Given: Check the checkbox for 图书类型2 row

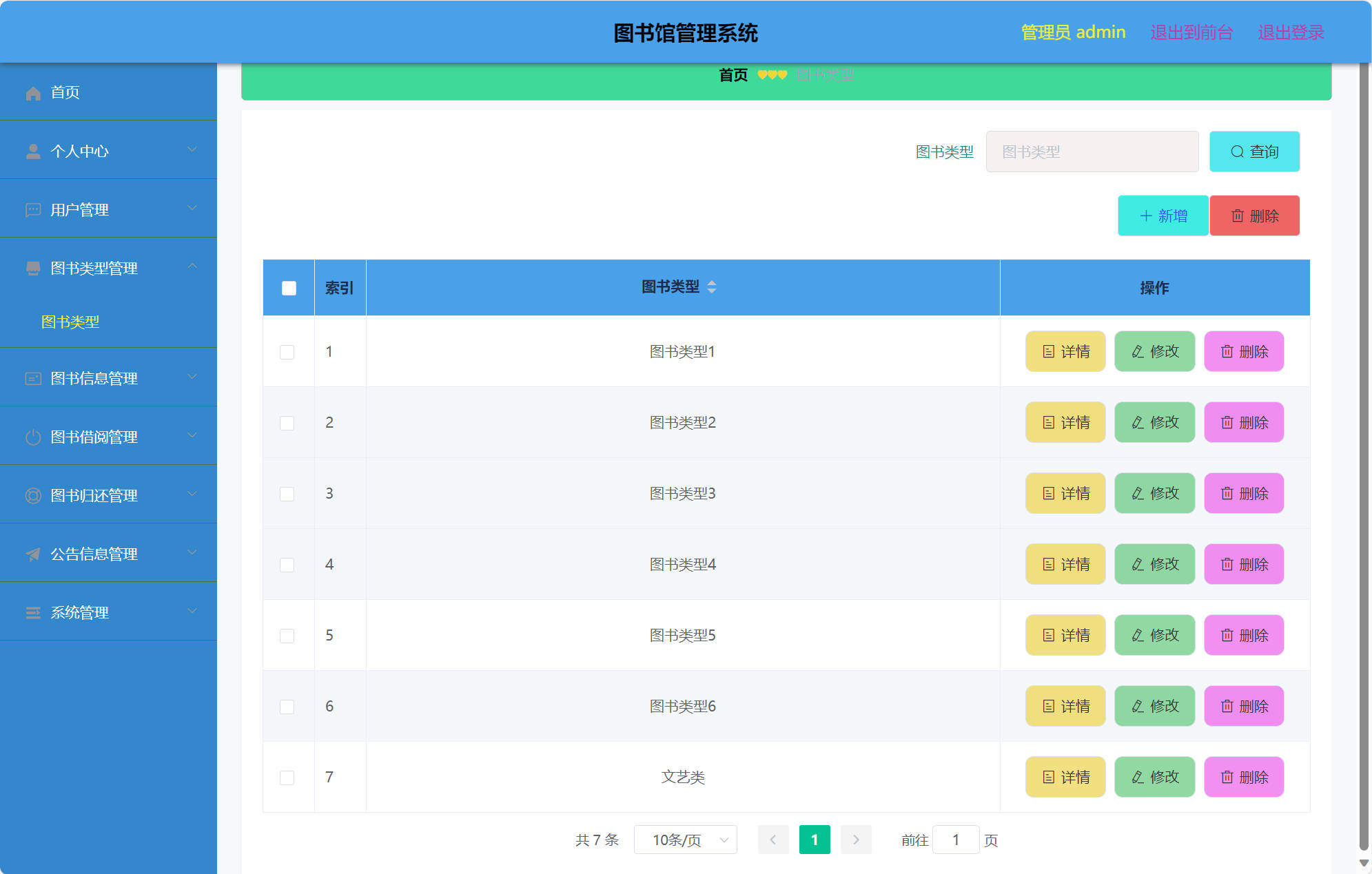Looking at the screenshot, I should pos(287,423).
